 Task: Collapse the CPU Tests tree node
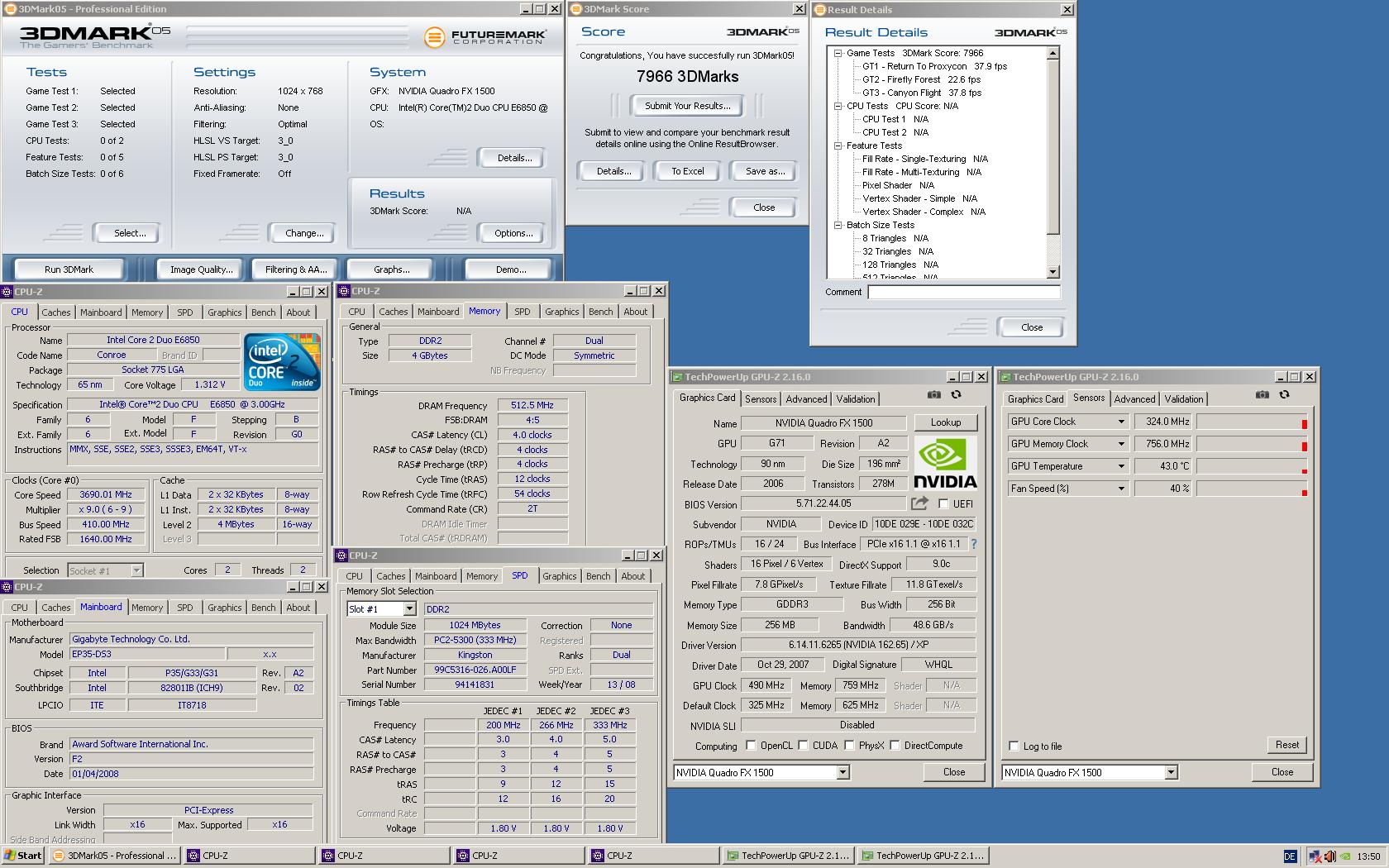838,106
